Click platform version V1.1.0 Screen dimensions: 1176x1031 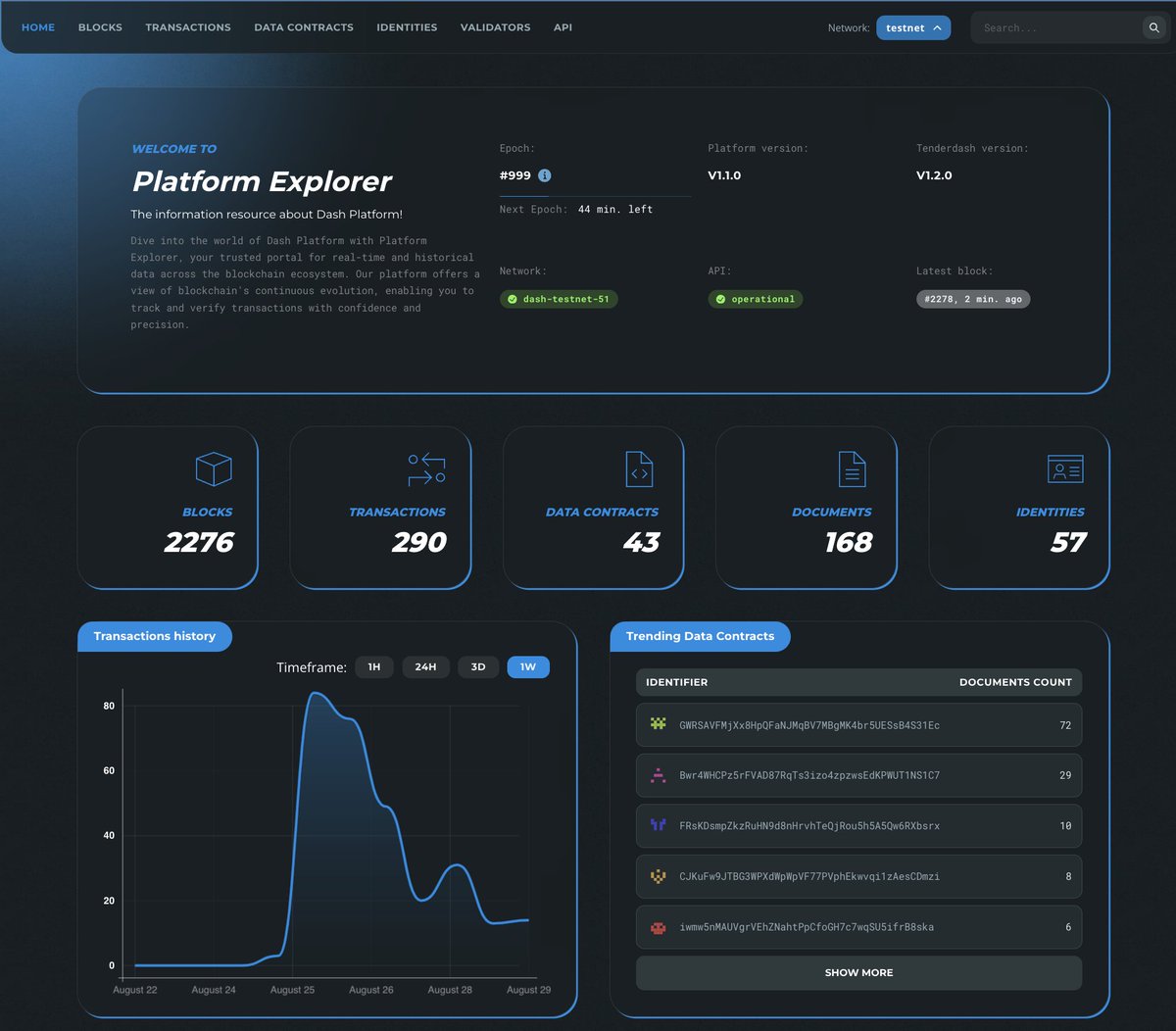pos(724,175)
